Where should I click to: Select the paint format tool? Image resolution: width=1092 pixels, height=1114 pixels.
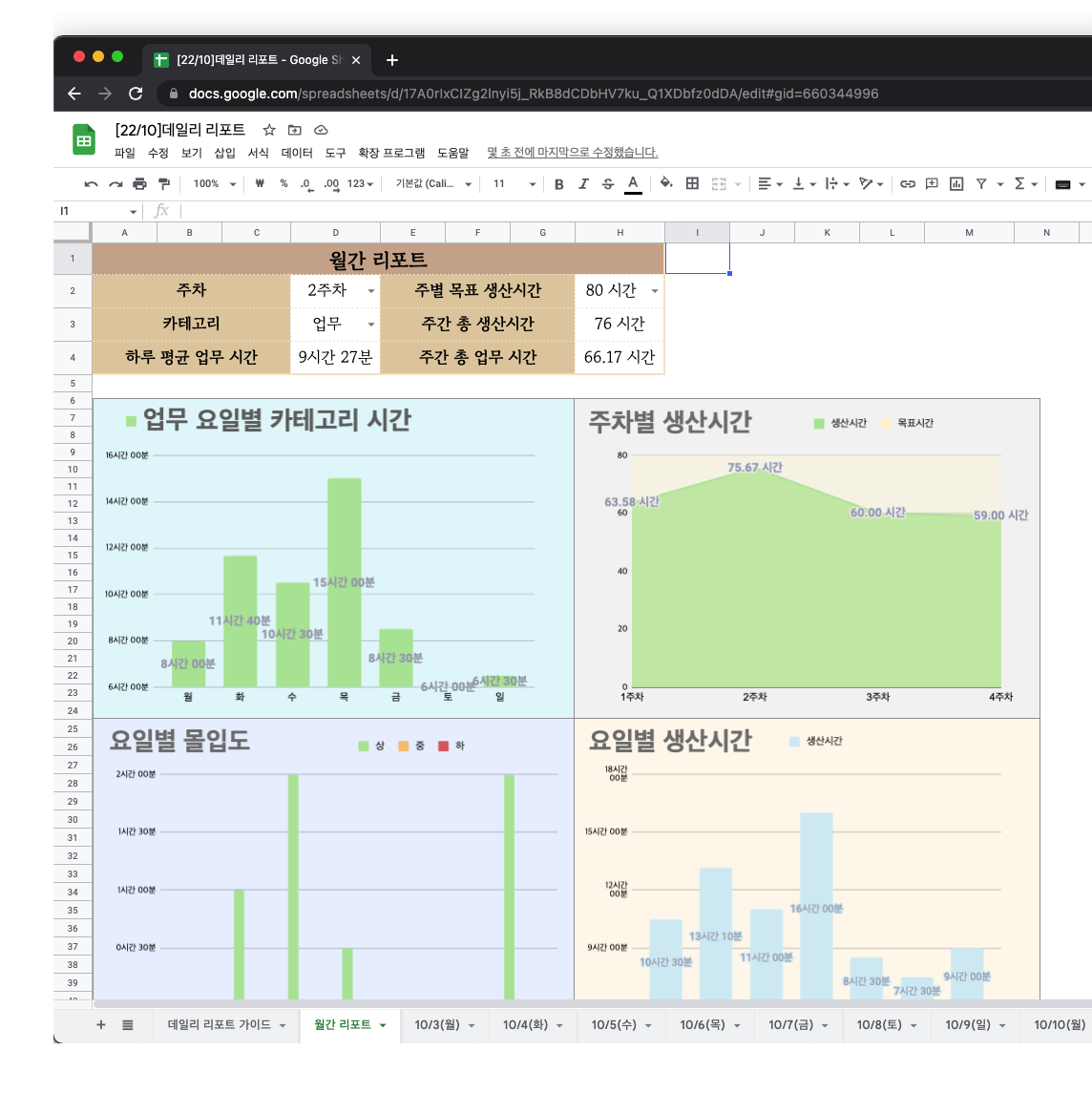click(164, 184)
